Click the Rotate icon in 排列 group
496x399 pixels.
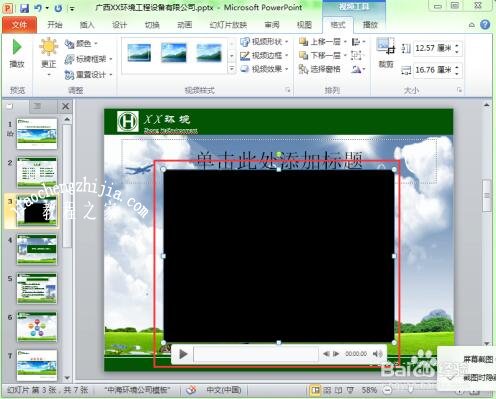tap(358, 69)
